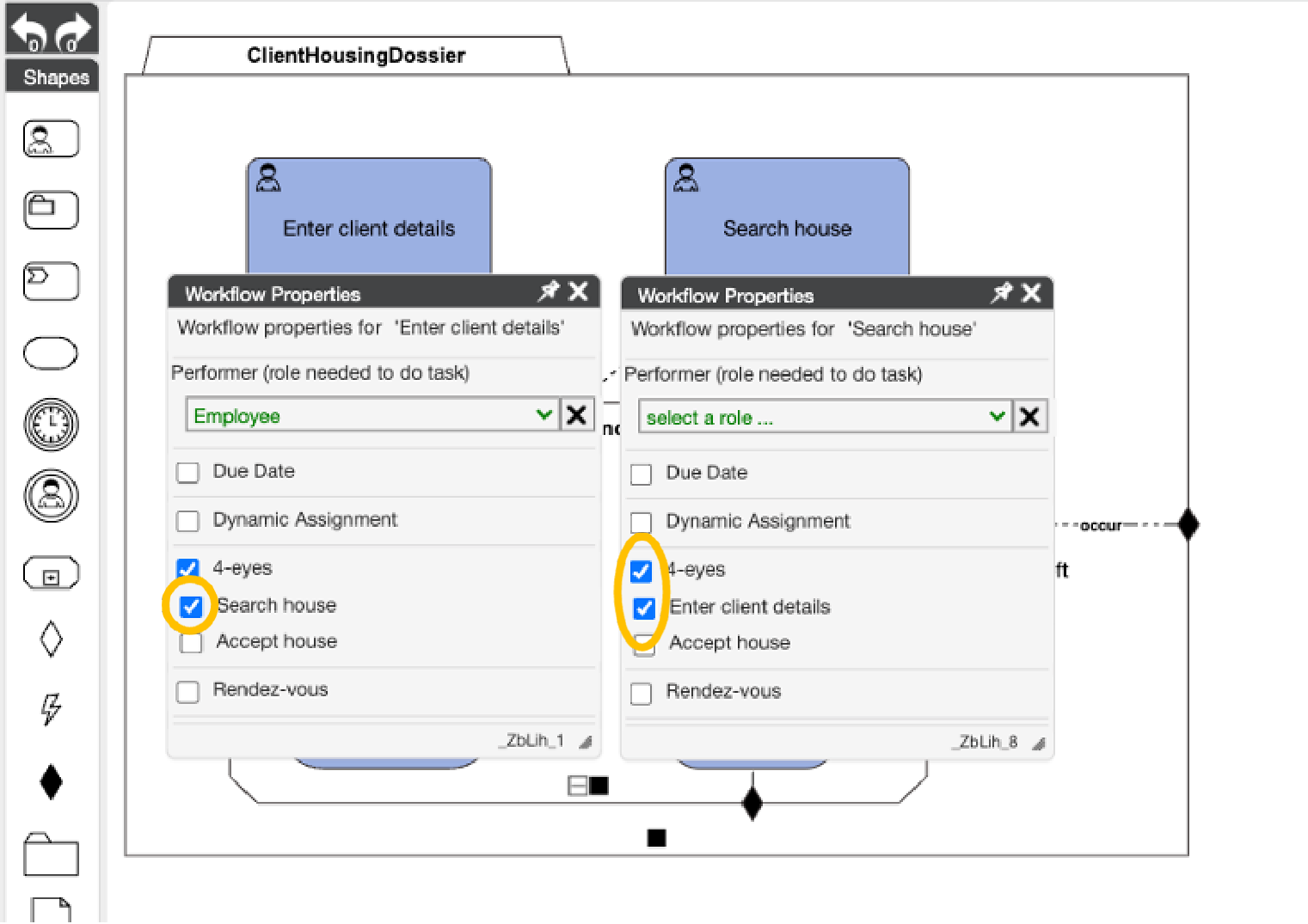Clear the Employee performer role

click(x=577, y=416)
